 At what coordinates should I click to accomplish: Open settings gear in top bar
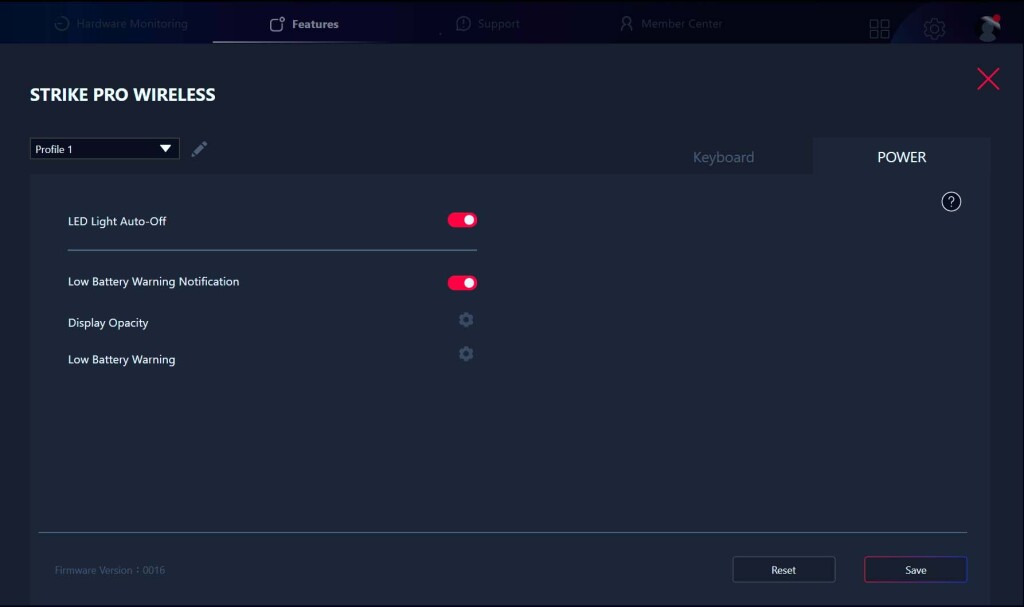point(934,29)
